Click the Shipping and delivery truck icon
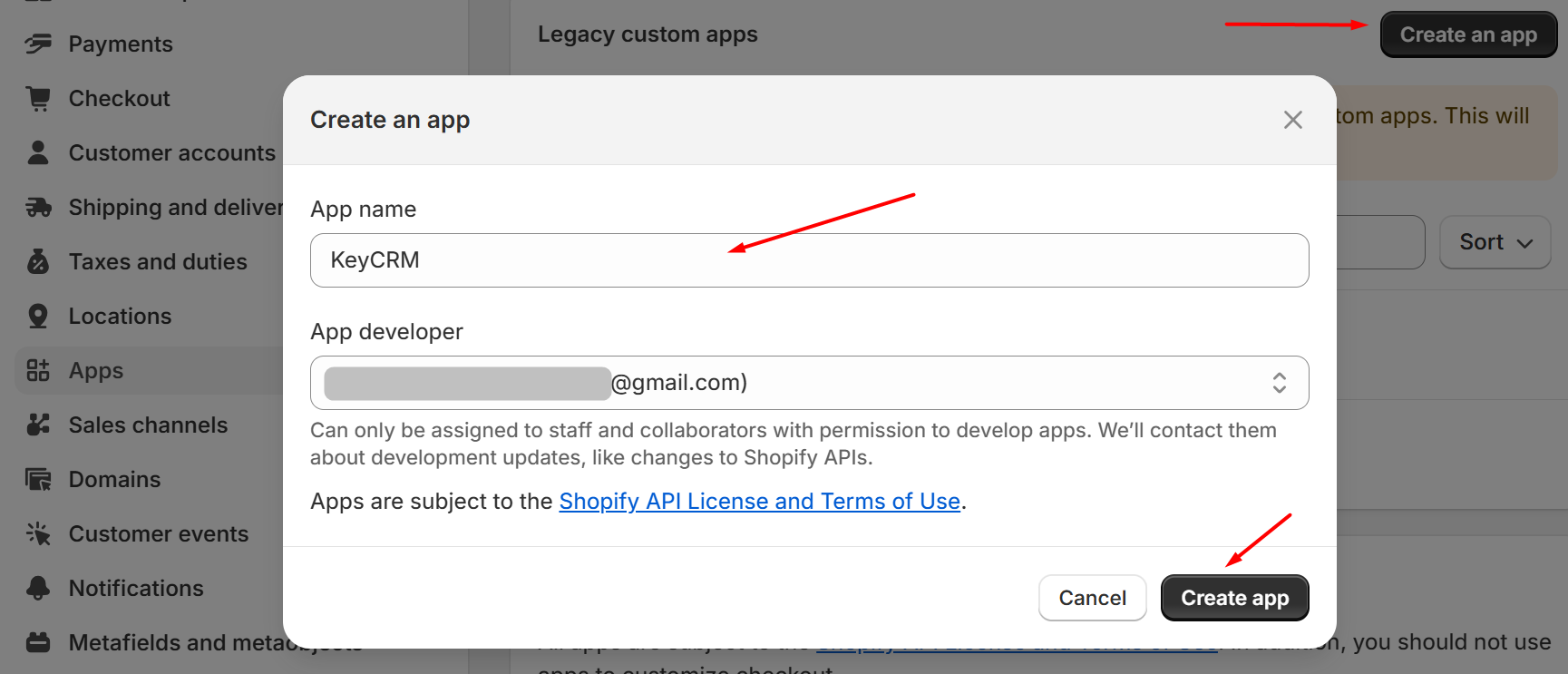The height and width of the screenshot is (674, 1568). click(38, 207)
